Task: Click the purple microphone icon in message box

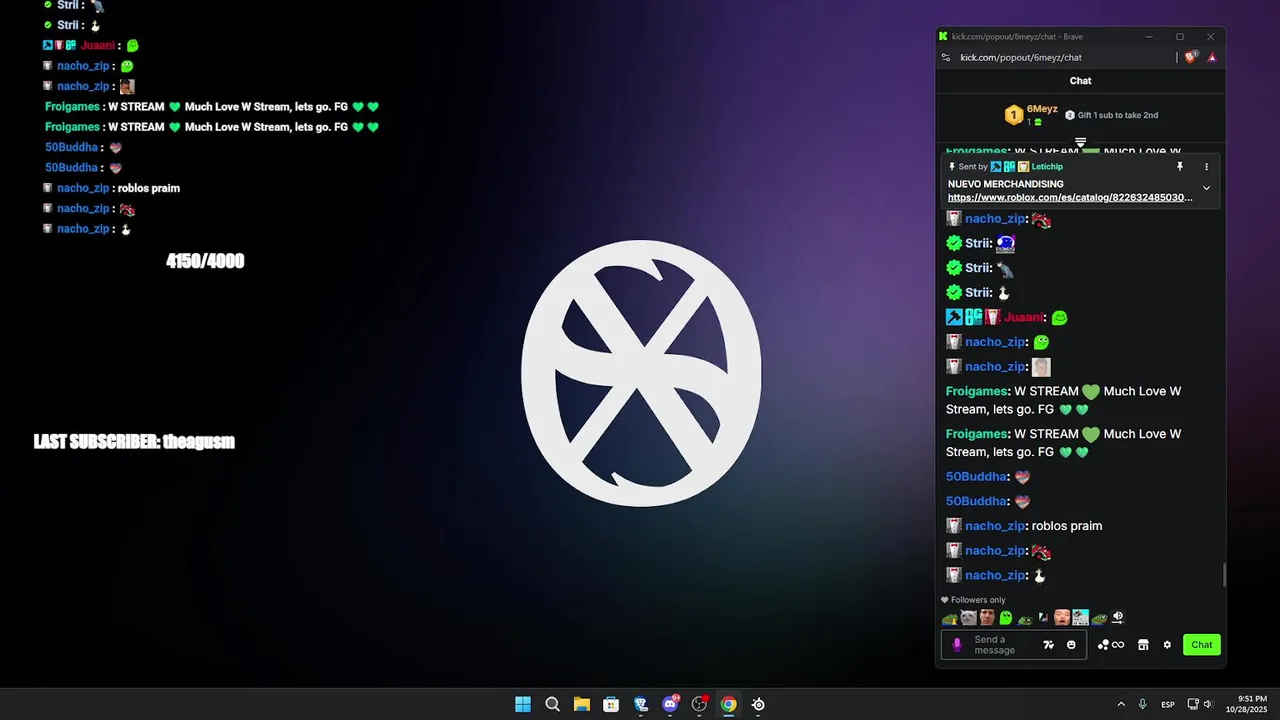Action: (x=957, y=645)
